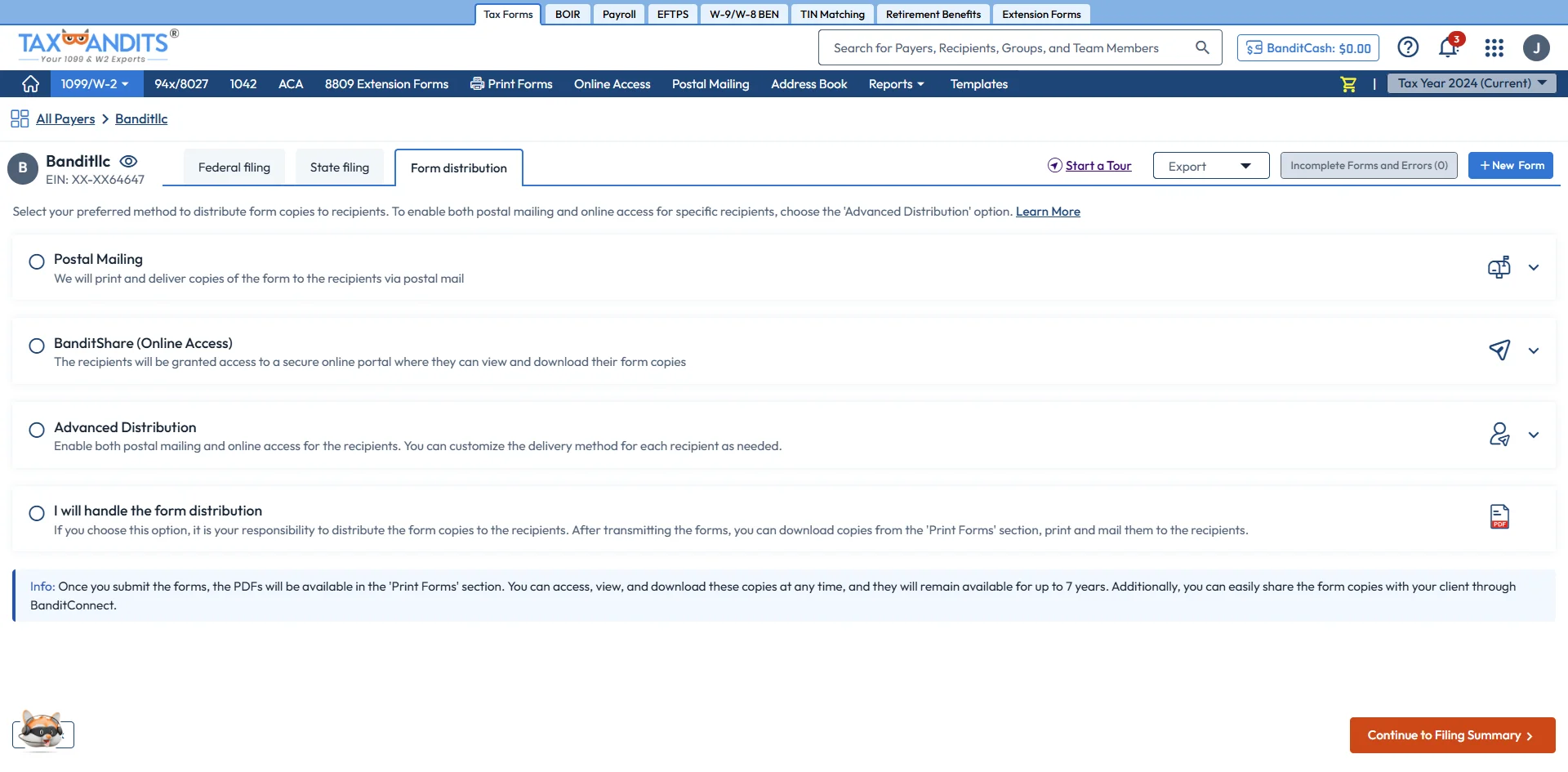The width and height of the screenshot is (1568, 772).
Task: Click the New Form button
Action: [1511, 165]
